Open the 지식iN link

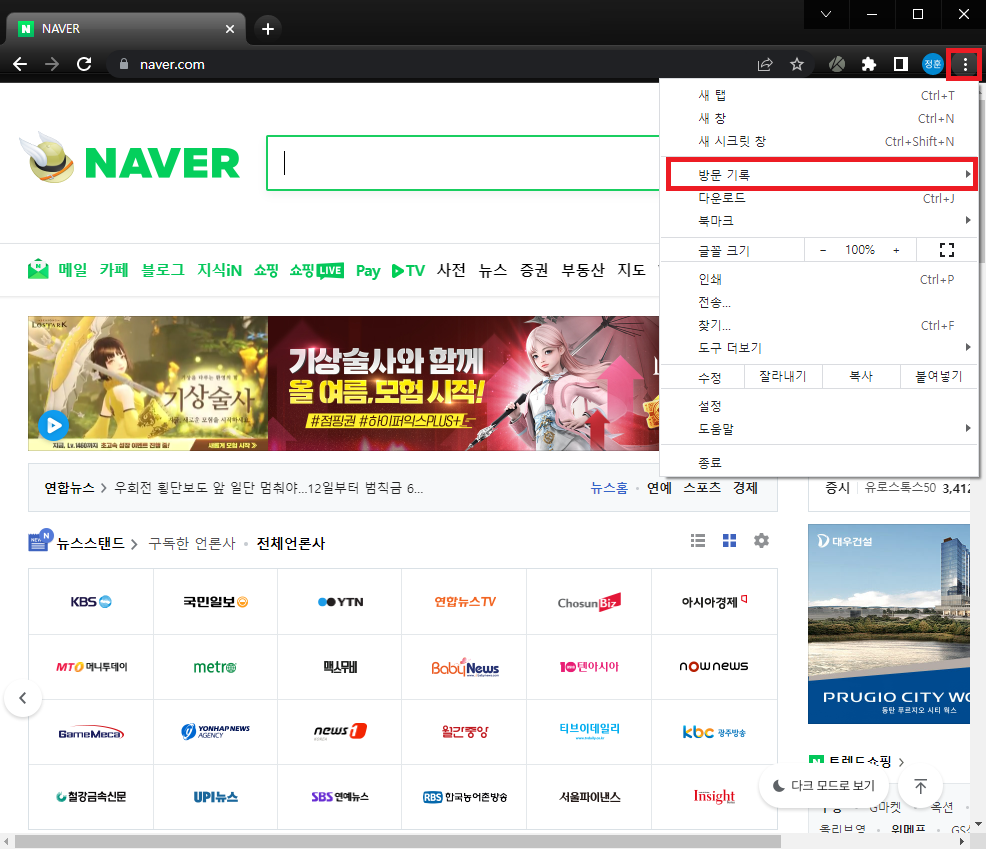219,270
